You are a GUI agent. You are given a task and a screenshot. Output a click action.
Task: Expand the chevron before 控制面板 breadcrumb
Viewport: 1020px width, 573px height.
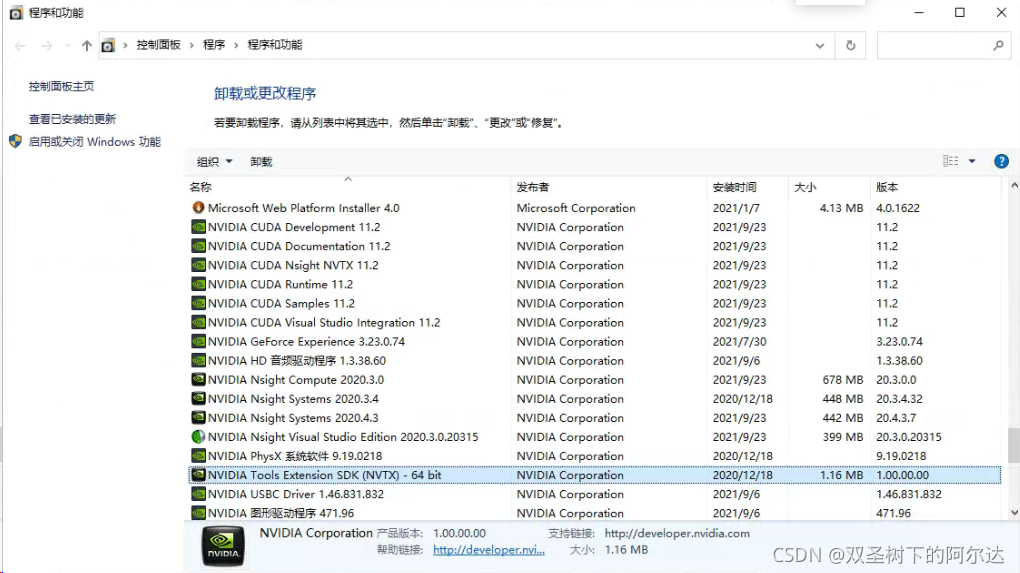tap(125, 46)
